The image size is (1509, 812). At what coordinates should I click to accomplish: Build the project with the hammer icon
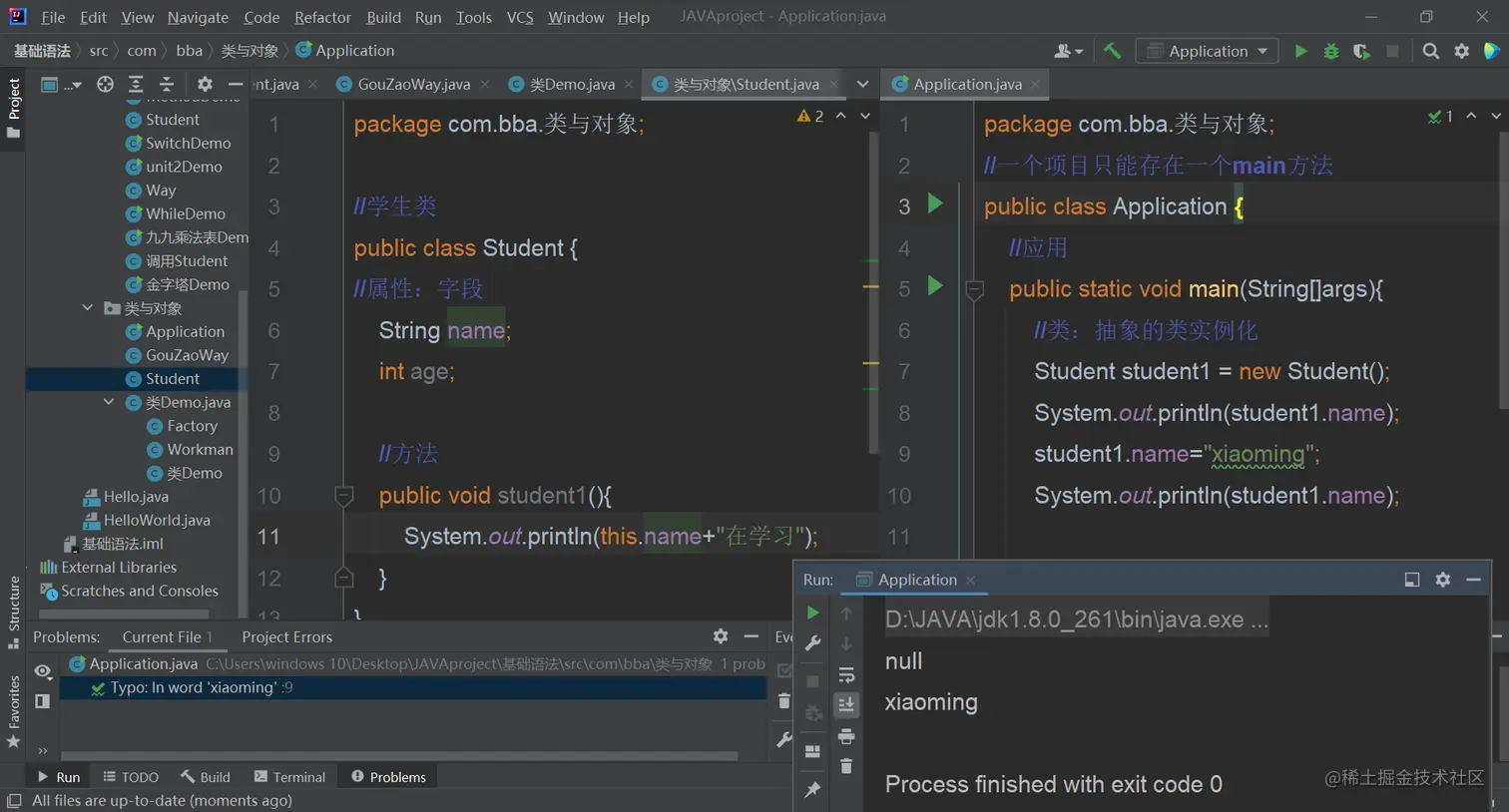[x=1112, y=51]
